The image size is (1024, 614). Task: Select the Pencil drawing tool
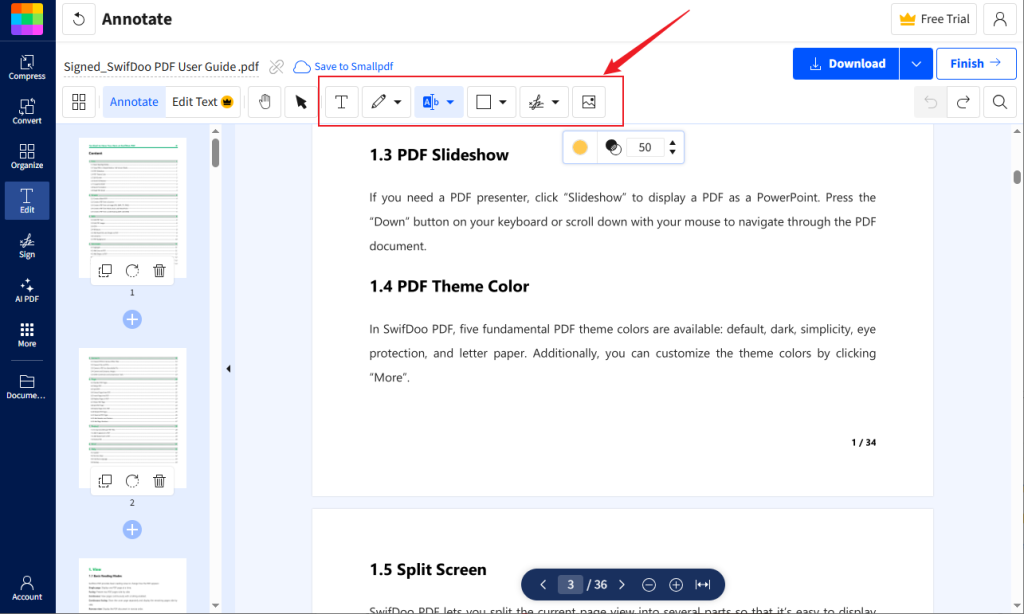(379, 101)
